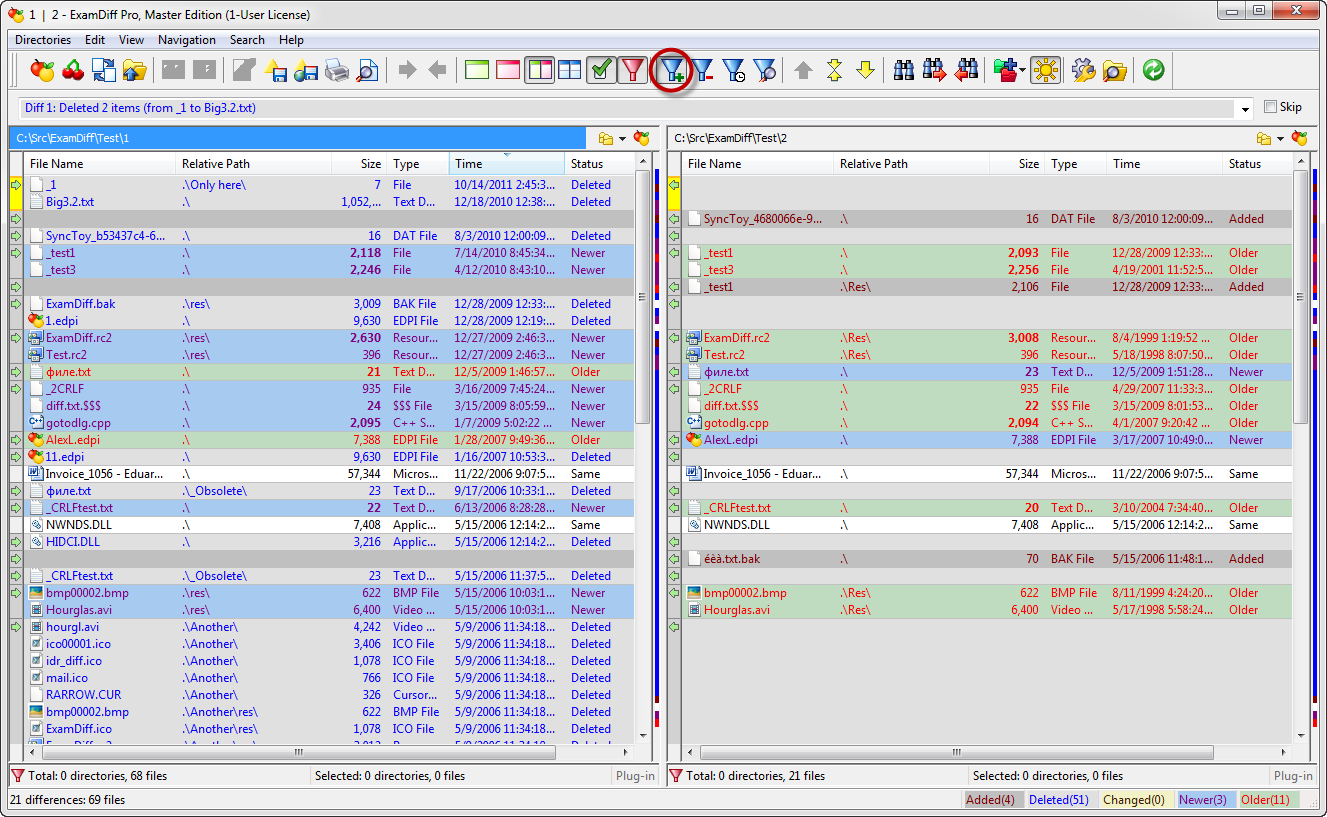
Task: Toggle the vertical split panes button
Action: click(x=539, y=70)
